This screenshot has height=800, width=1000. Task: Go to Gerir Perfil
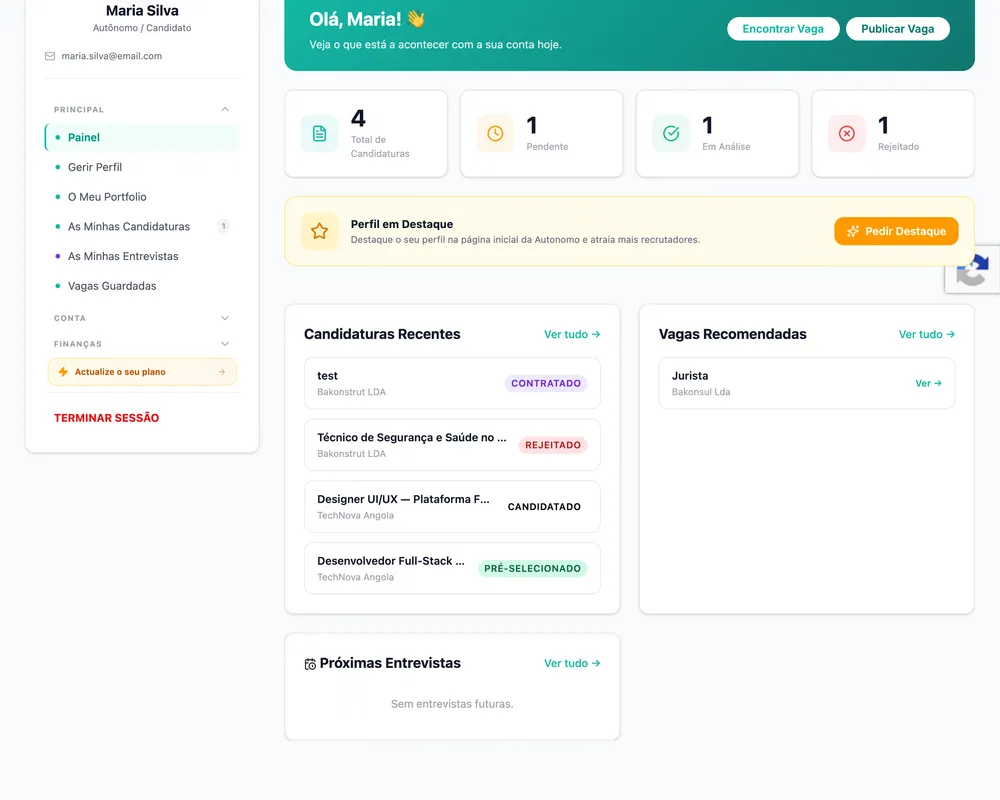142,167
